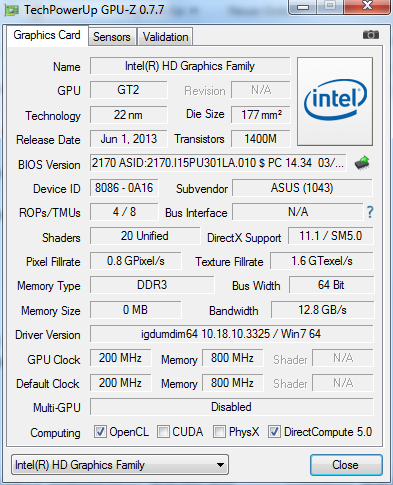The height and width of the screenshot is (485, 393).
Task: Switch to the Validation tab
Action: [166, 37]
